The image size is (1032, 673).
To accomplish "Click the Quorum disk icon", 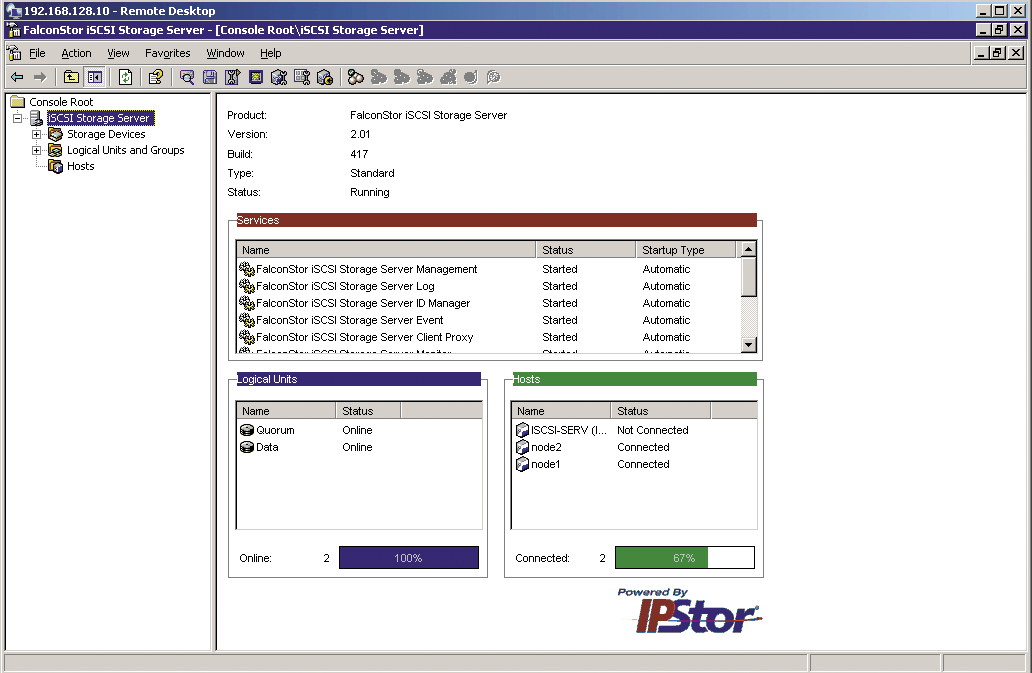I will point(247,430).
